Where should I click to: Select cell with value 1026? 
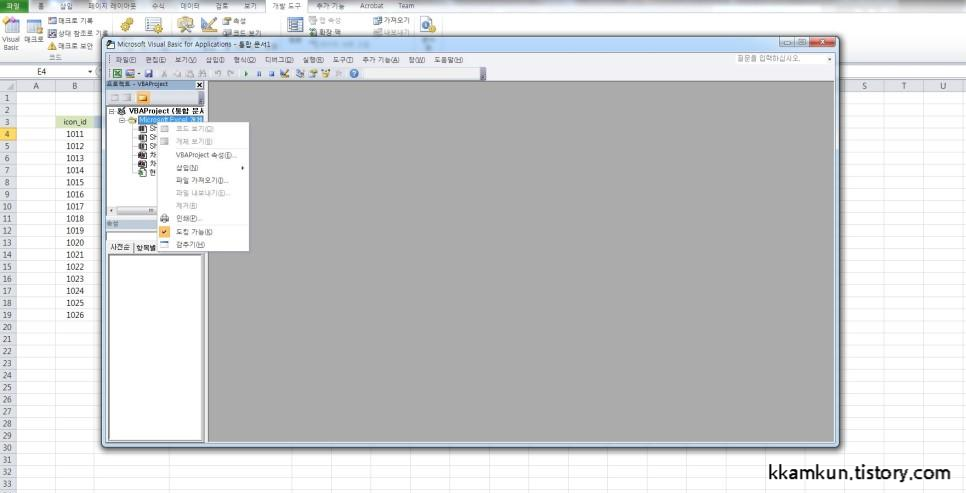[x=75, y=315]
